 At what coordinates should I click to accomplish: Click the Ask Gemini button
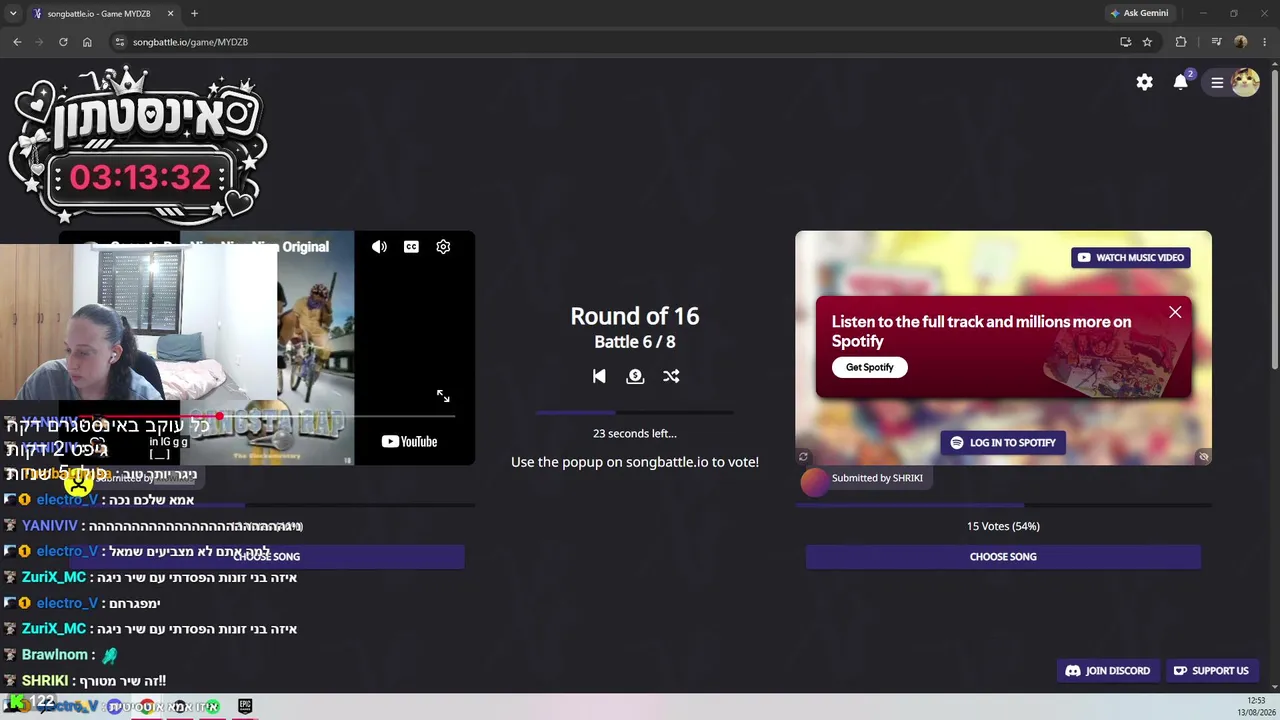point(1139,14)
